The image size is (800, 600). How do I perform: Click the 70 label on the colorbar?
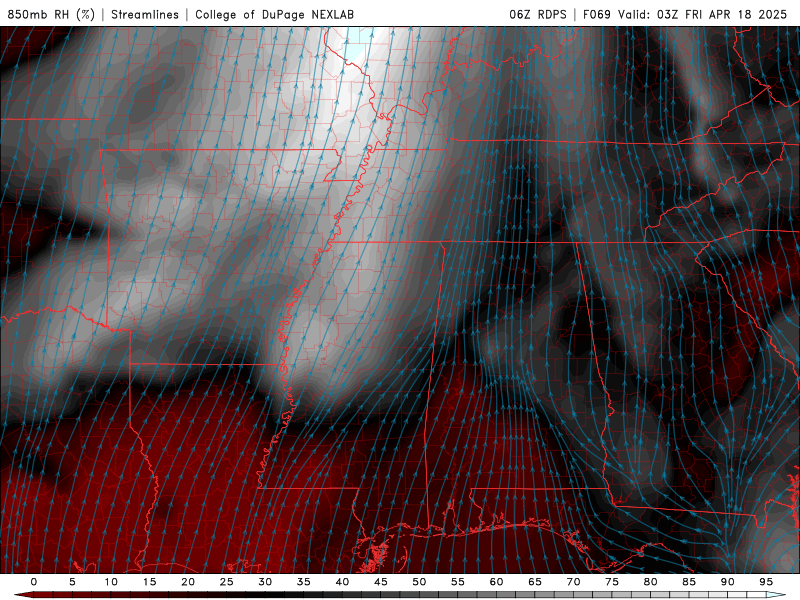[x=573, y=582]
